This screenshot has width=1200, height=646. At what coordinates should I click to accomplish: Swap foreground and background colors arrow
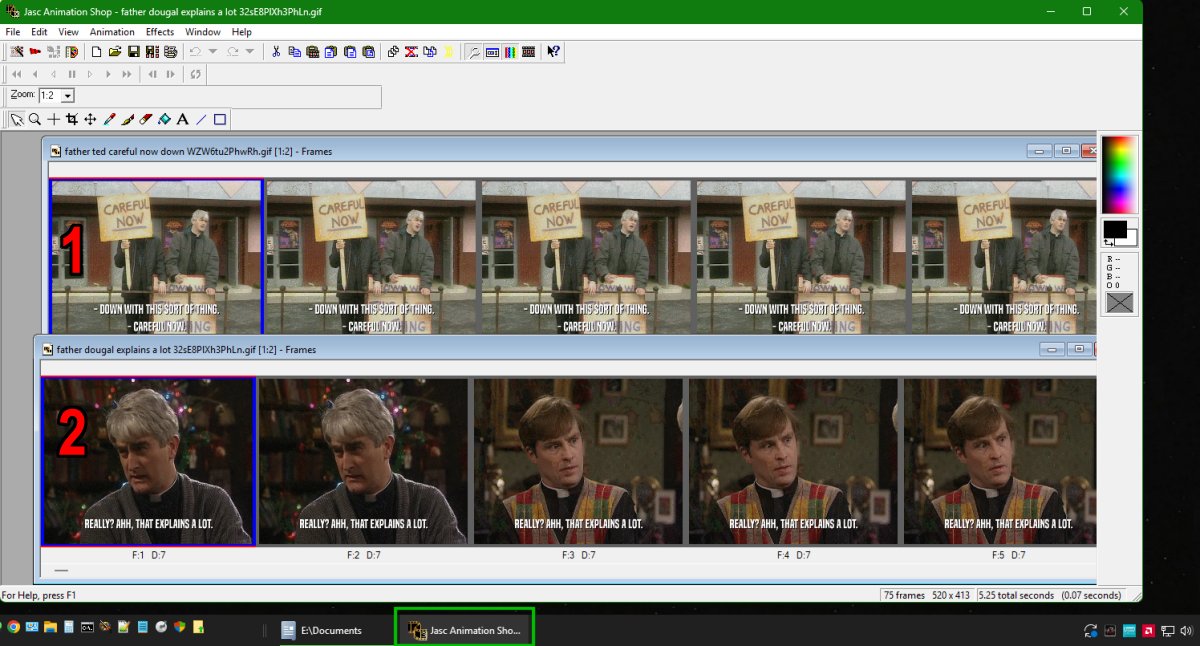(1108, 242)
